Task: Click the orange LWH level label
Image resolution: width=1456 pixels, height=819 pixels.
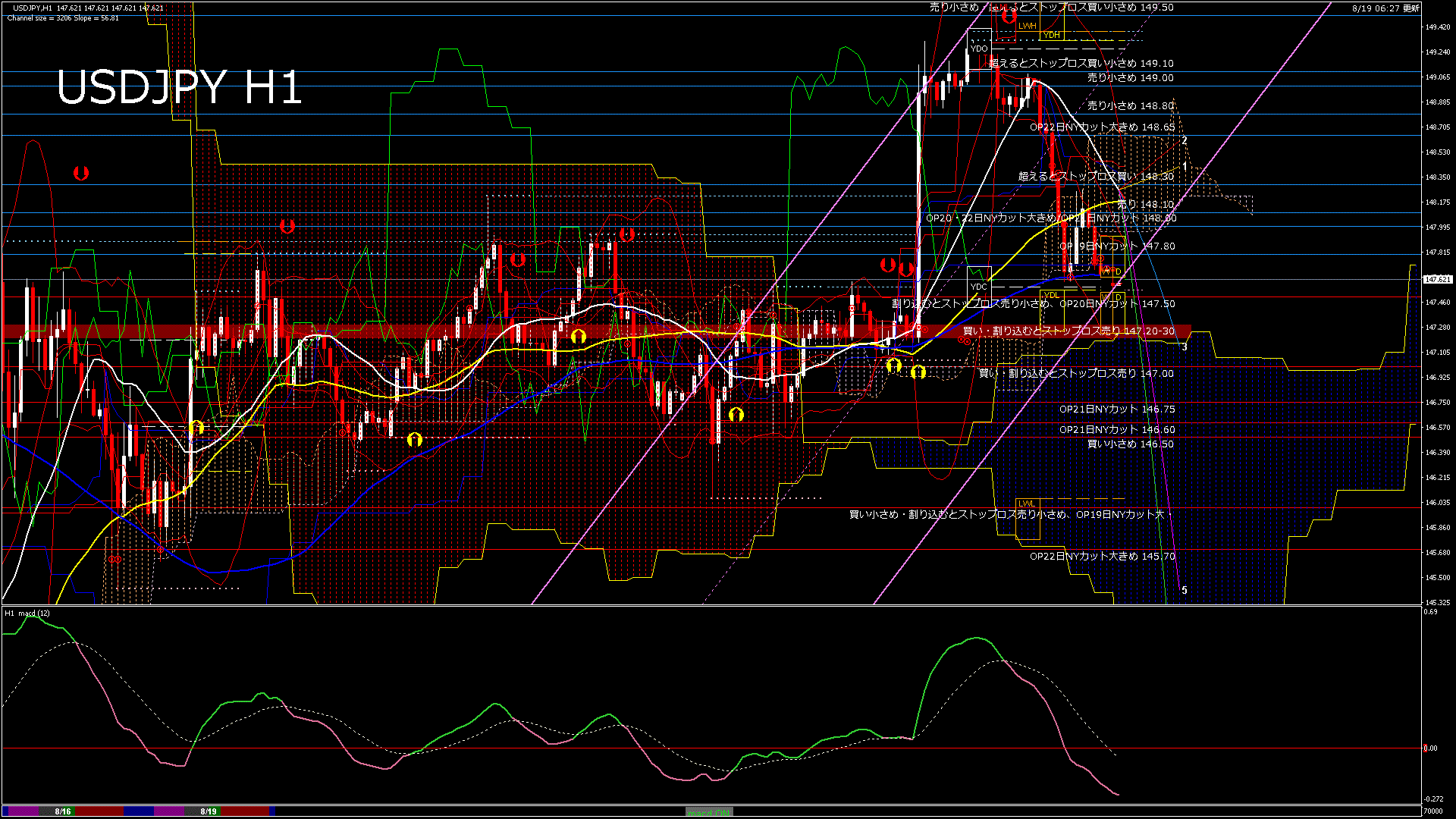Action: tap(1027, 26)
